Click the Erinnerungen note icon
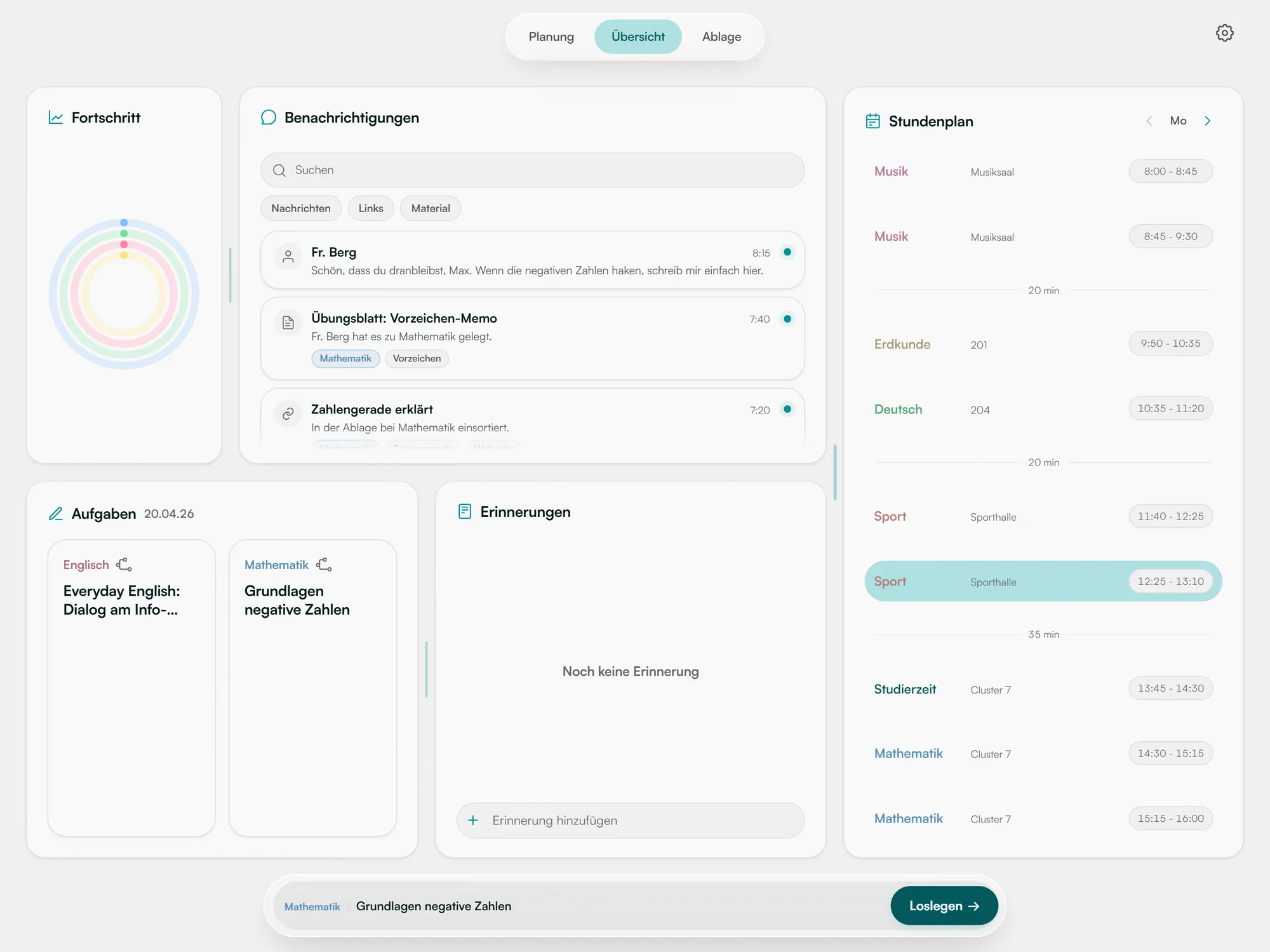This screenshot has height=952, width=1270. click(x=465, y=511)
